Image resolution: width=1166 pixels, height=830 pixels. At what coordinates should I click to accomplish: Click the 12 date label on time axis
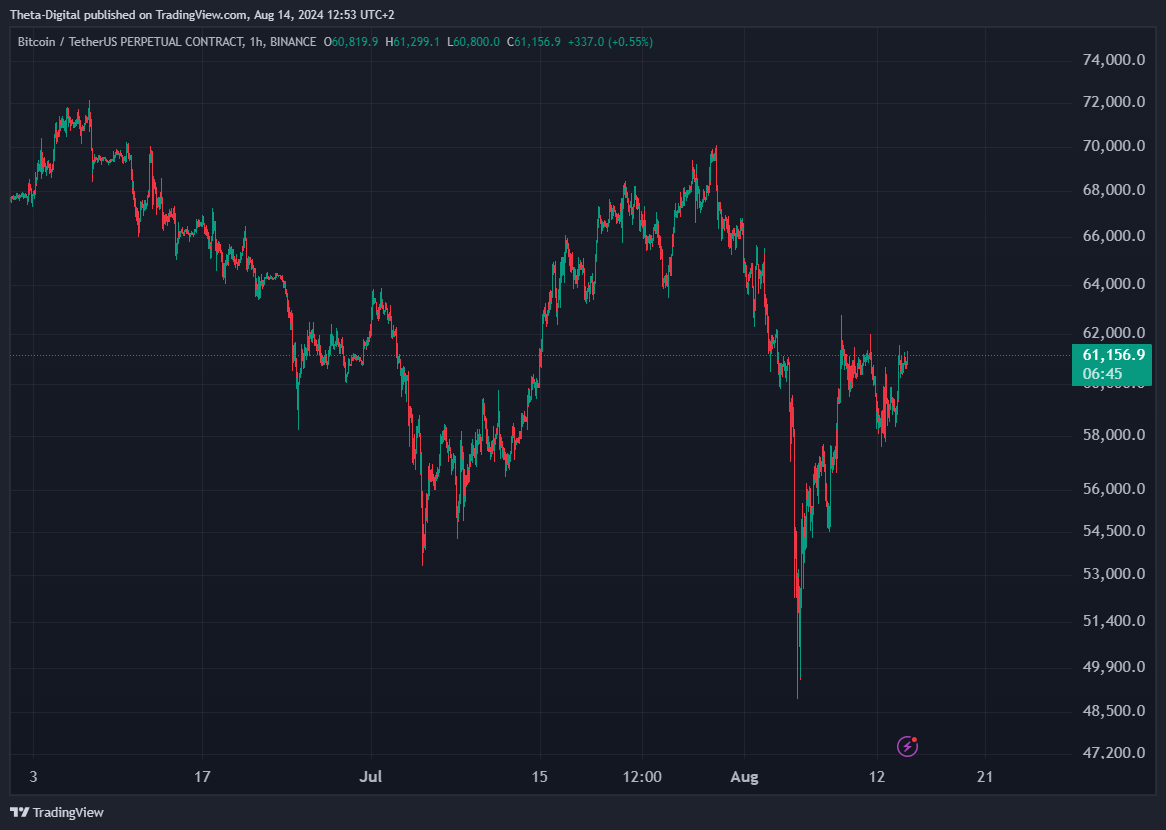click(877, 777)
